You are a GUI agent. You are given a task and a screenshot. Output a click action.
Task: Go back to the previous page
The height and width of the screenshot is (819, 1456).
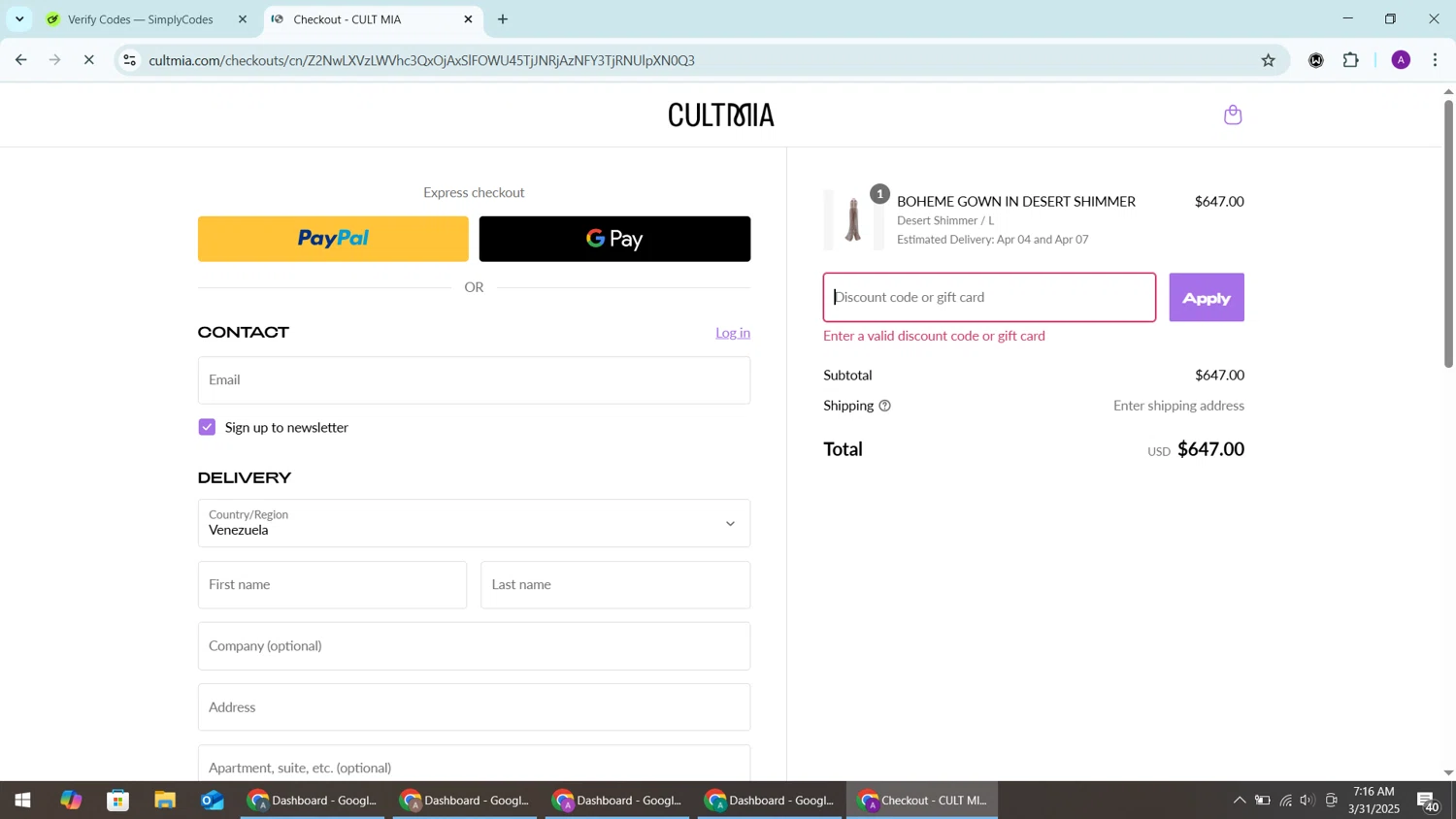pos(21,60)
